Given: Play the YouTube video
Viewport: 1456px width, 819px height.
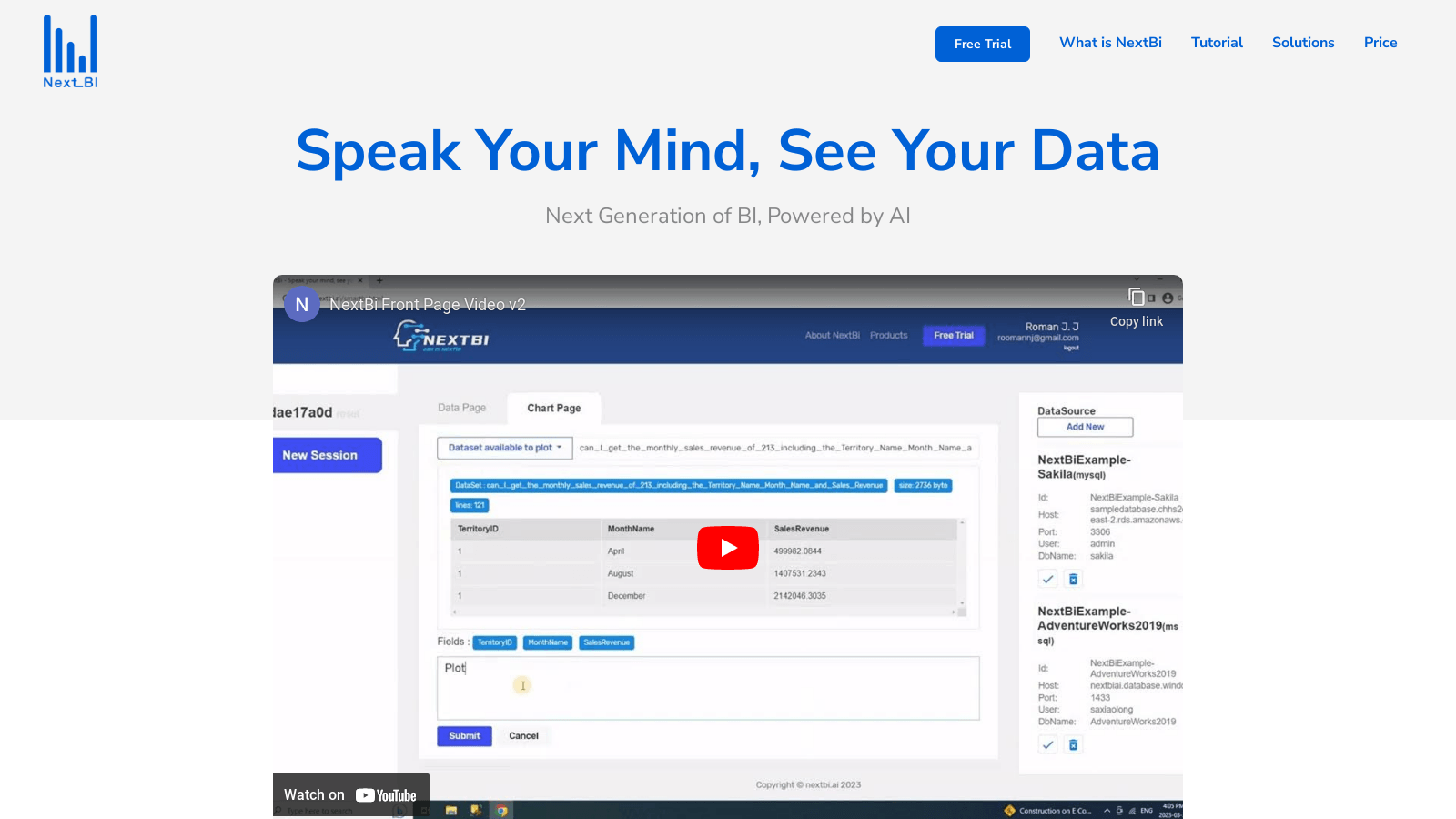Looking at the screenshot, I should tap(728, 548).
